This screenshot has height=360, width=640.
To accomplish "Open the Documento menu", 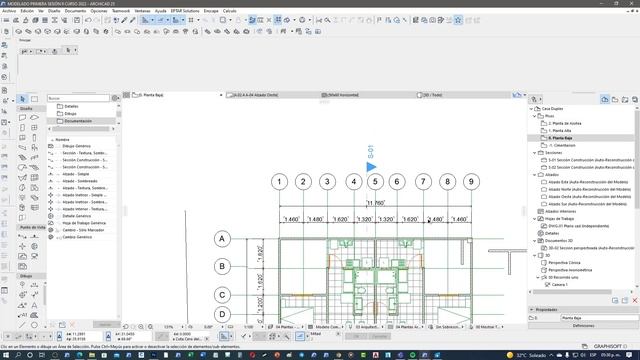I will coord(76,11).
